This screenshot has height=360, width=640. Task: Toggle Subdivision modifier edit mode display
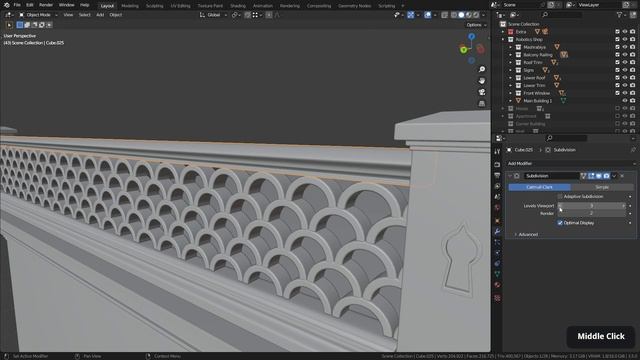tap(591, 176)
